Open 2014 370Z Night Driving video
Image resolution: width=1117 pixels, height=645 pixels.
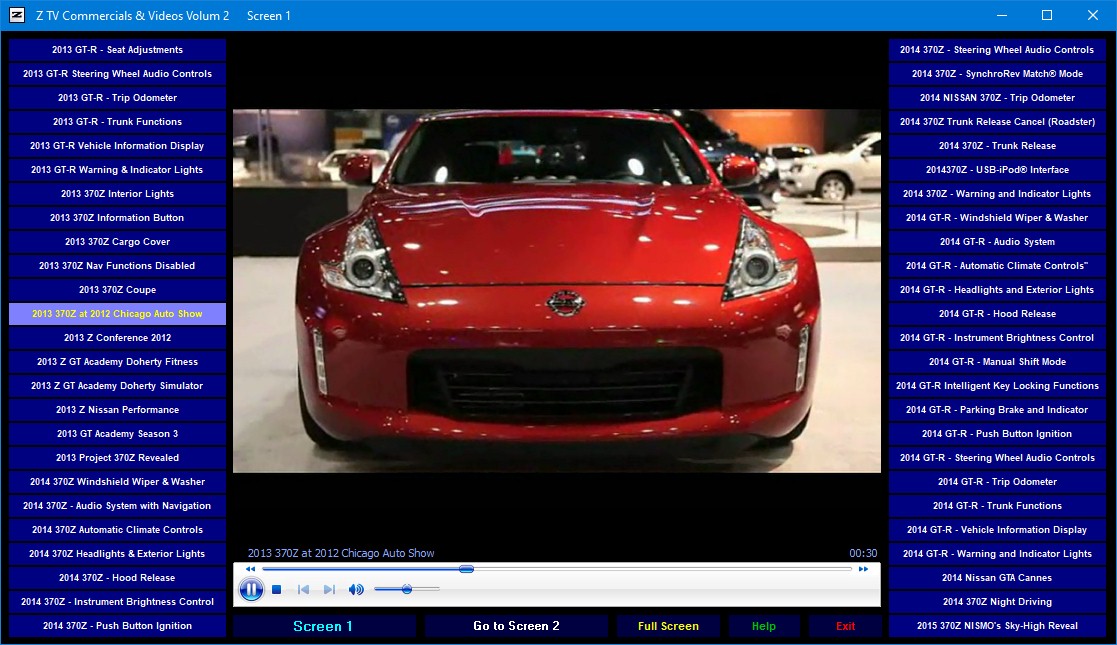997,602
